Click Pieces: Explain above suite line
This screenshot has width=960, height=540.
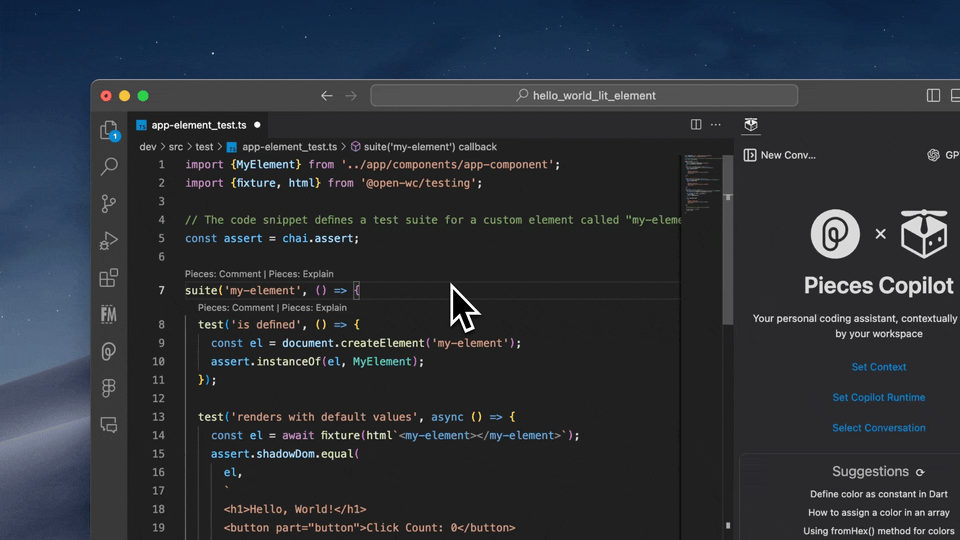pos(301,274)
